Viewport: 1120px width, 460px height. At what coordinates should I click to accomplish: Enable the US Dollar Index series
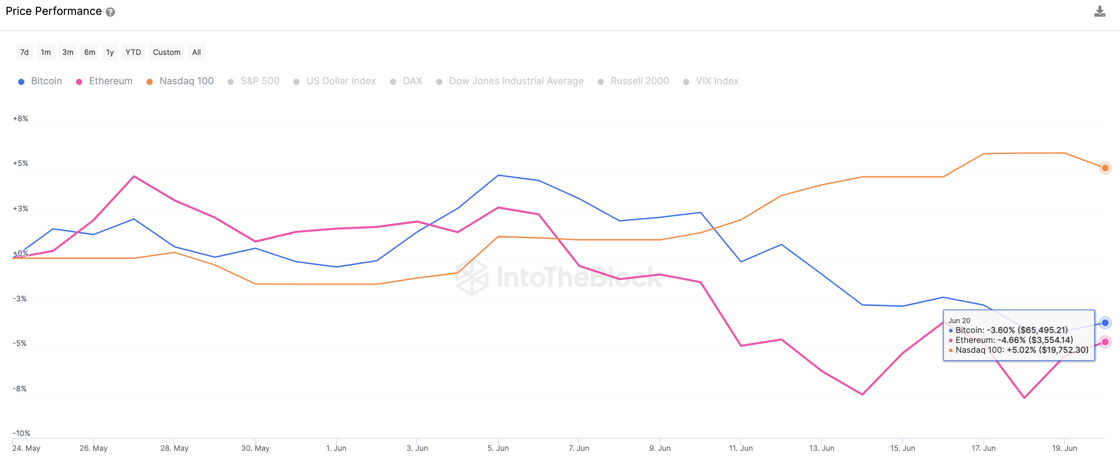click(x=334, y=81)
